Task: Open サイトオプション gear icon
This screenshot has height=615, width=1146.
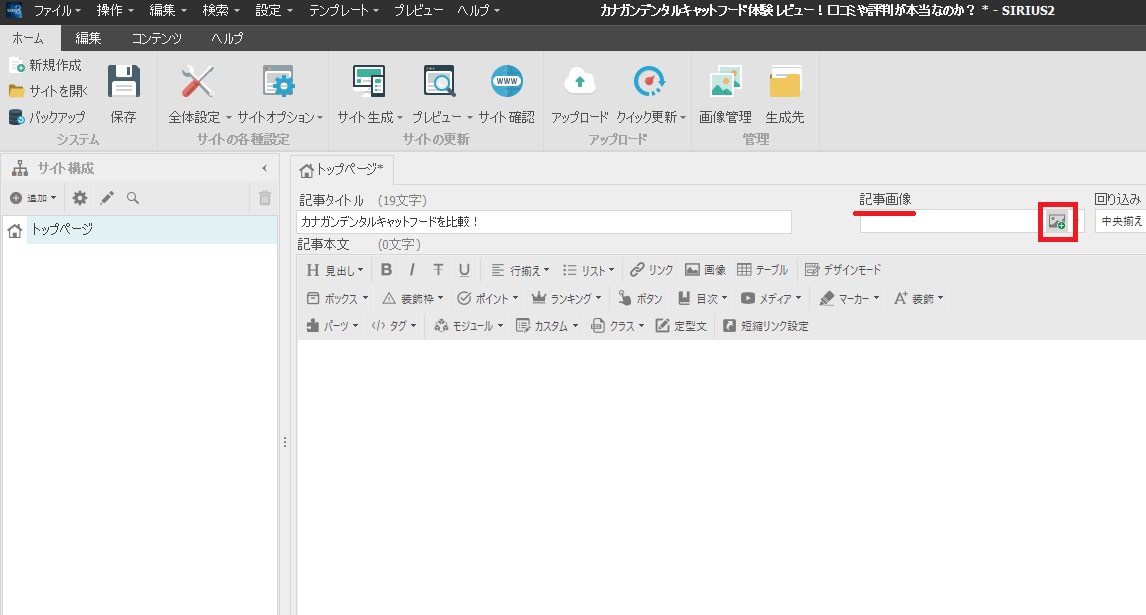Action: 278,81
